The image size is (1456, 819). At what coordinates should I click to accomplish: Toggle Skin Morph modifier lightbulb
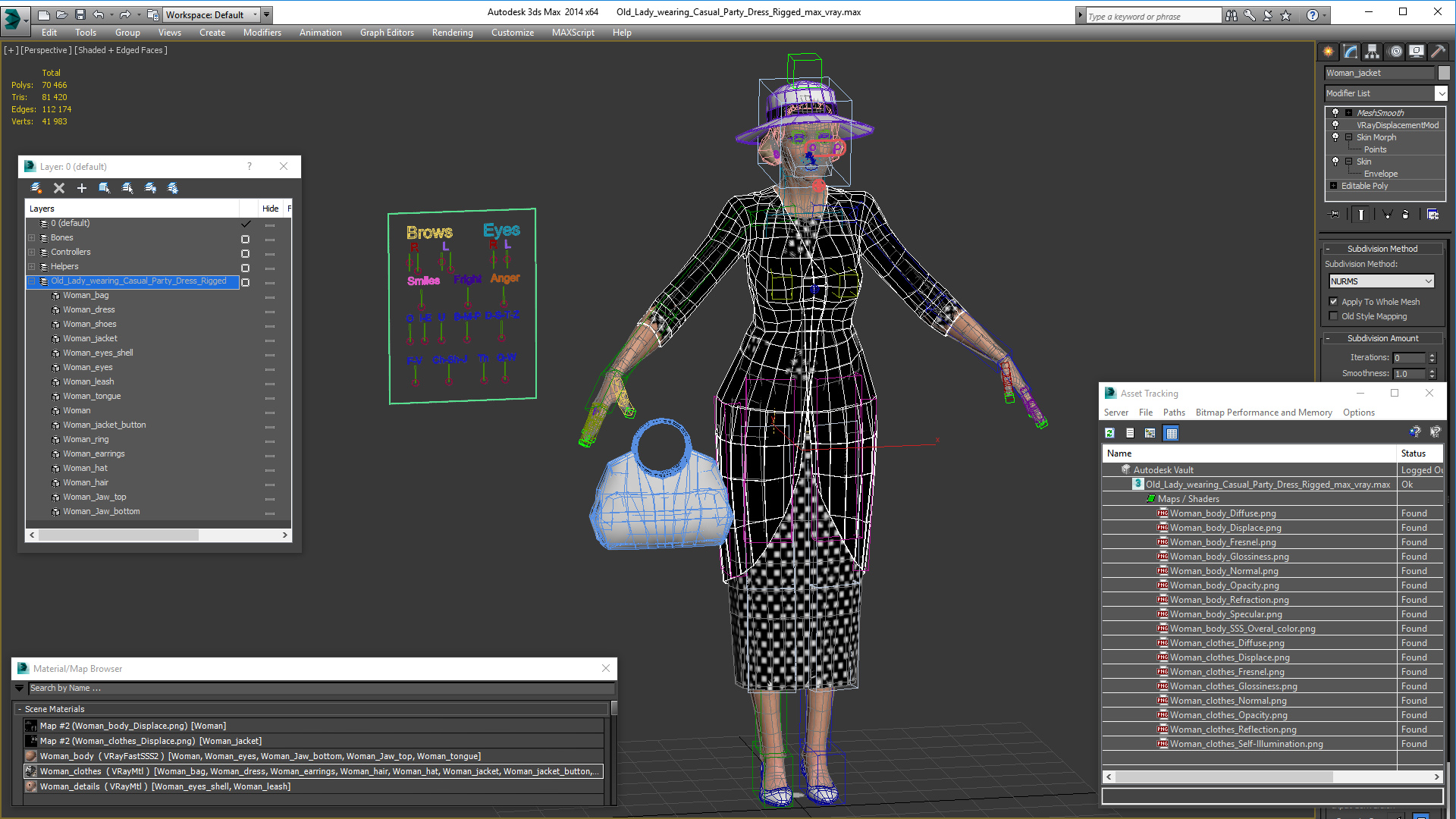(x=1335, y=136)
